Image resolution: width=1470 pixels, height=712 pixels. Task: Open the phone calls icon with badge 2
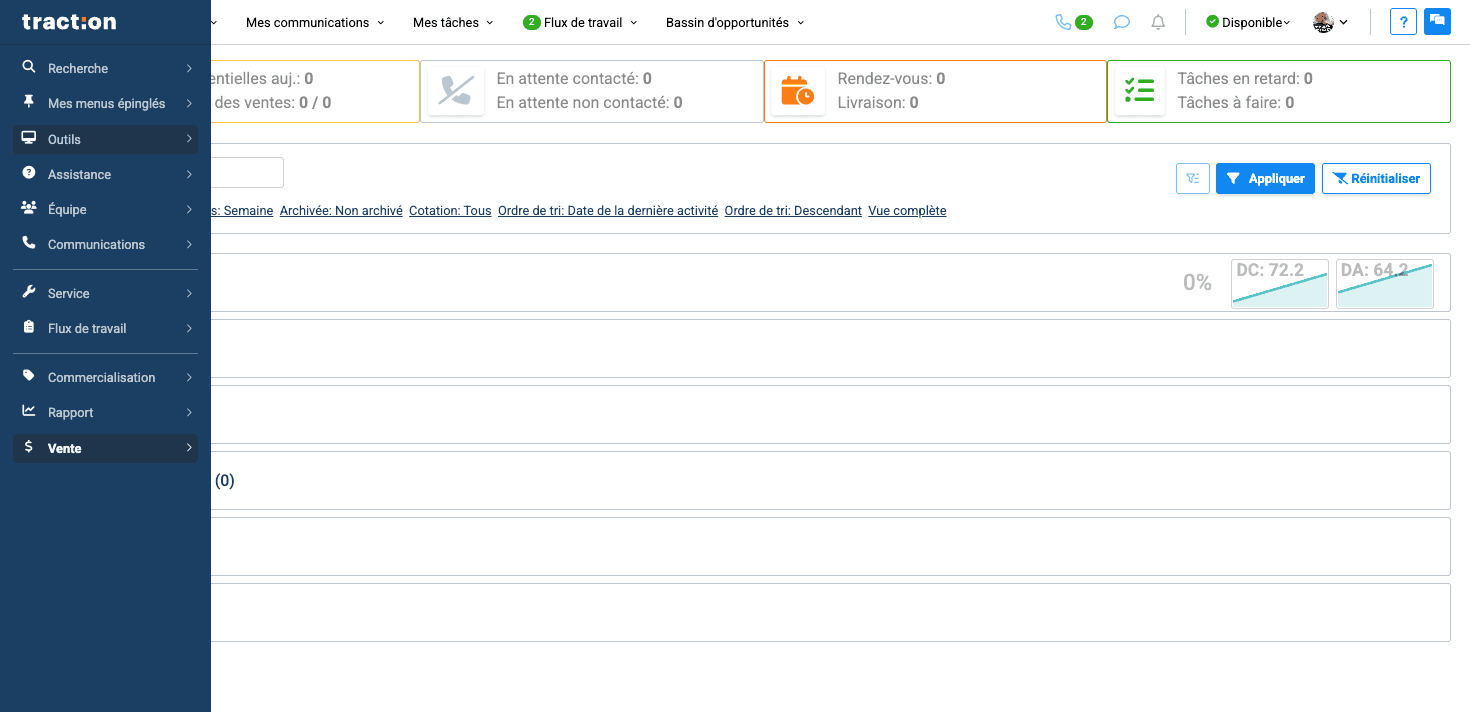point(1073,22)
